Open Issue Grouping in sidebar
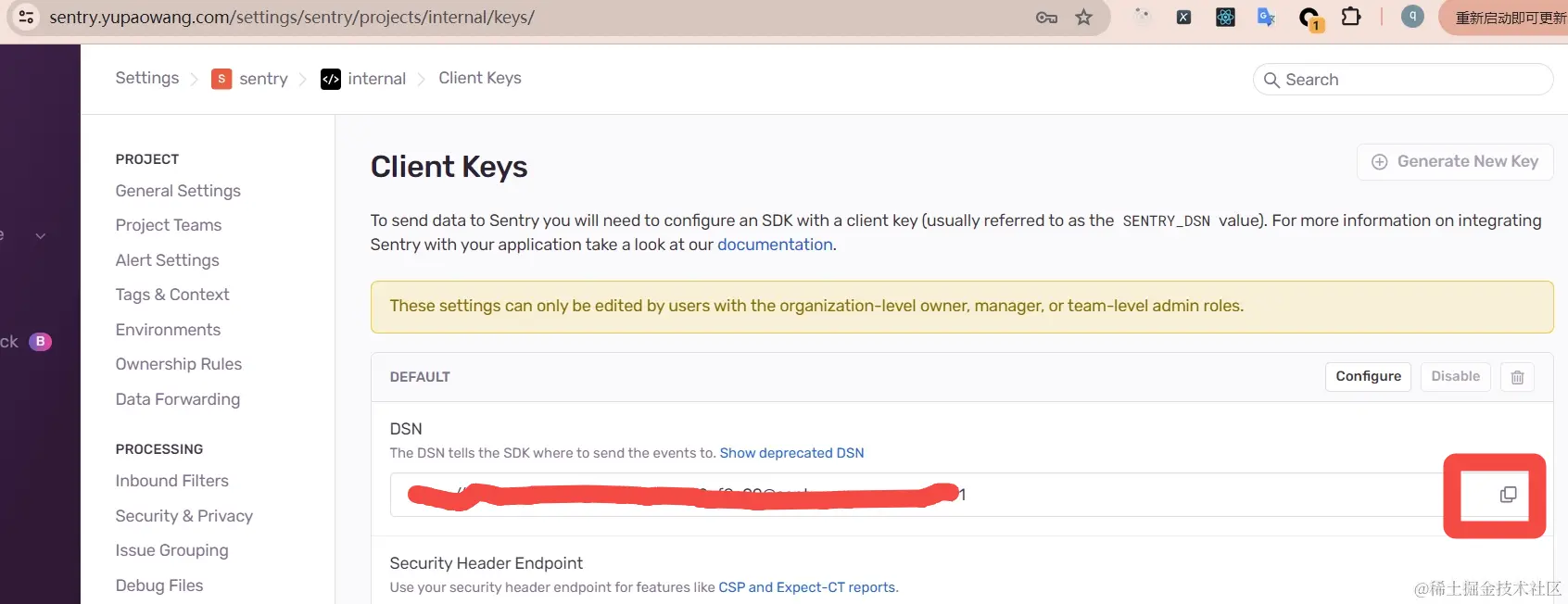Image resolution: width=1568 pixels, height=604 pixels. 172,550
